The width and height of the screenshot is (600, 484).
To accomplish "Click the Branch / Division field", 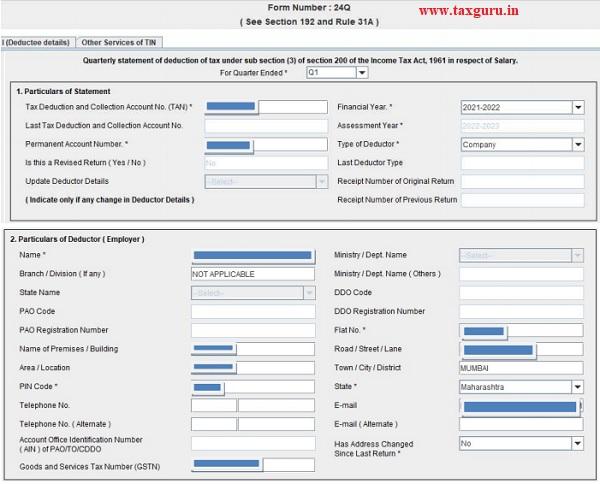I will click(253, 274).
